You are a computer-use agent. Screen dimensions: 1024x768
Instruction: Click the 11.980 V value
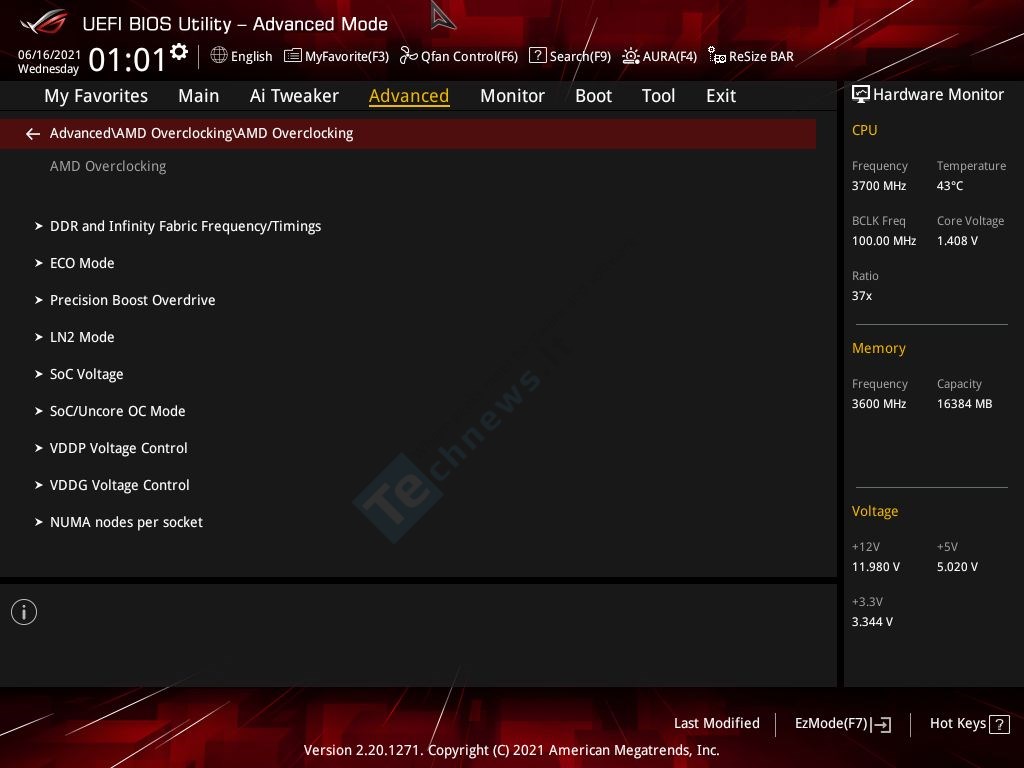click(x=875, y=567)
